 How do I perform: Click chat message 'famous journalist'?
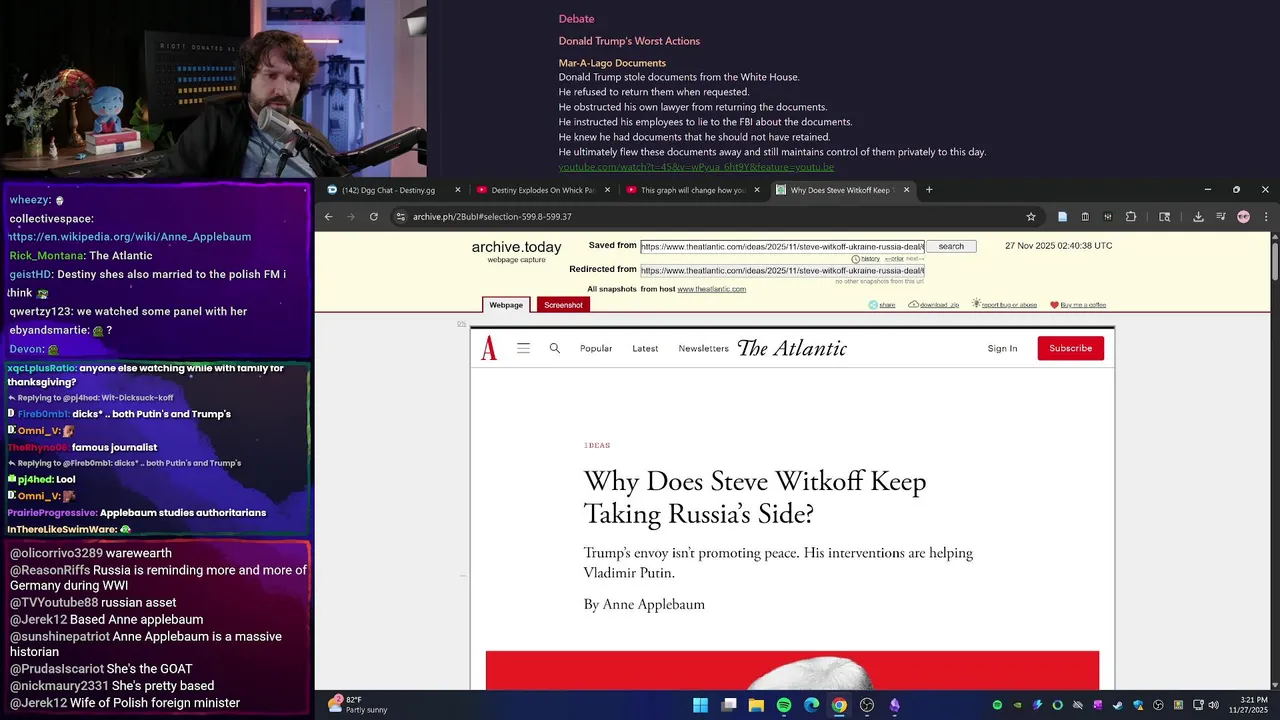[114, 447]
